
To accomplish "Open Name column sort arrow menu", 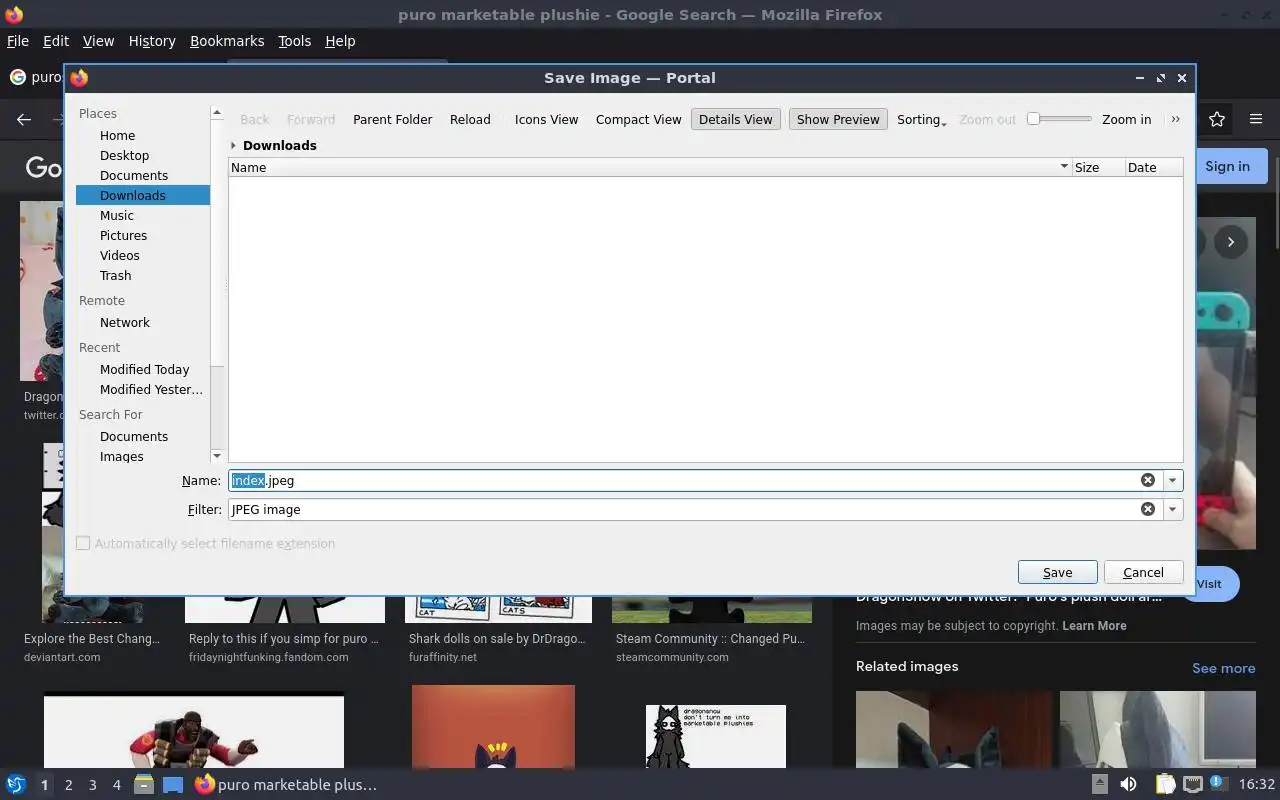I will (1064, 167).
